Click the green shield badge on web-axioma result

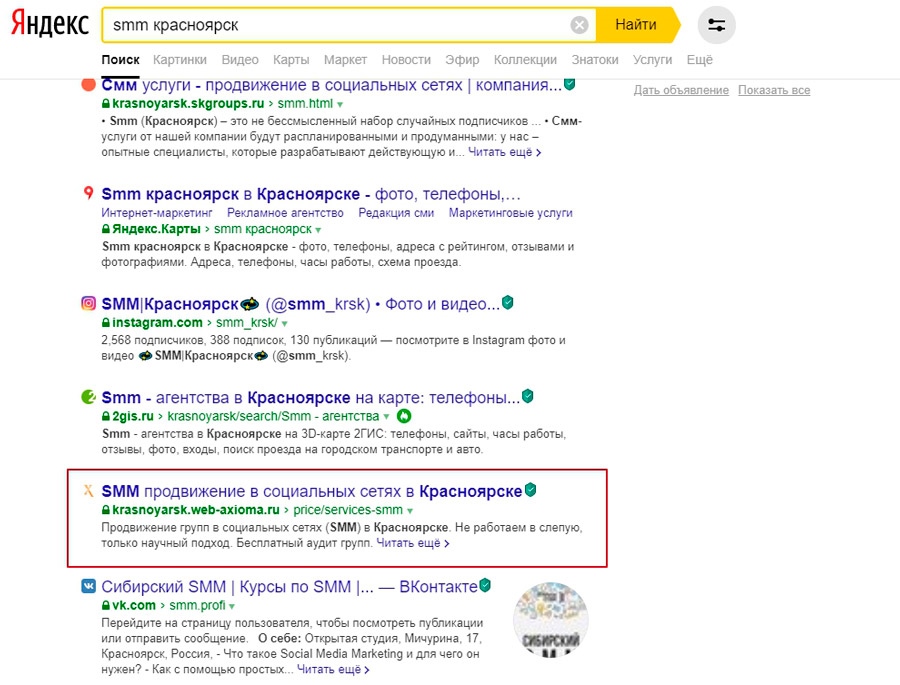(531, 491)
